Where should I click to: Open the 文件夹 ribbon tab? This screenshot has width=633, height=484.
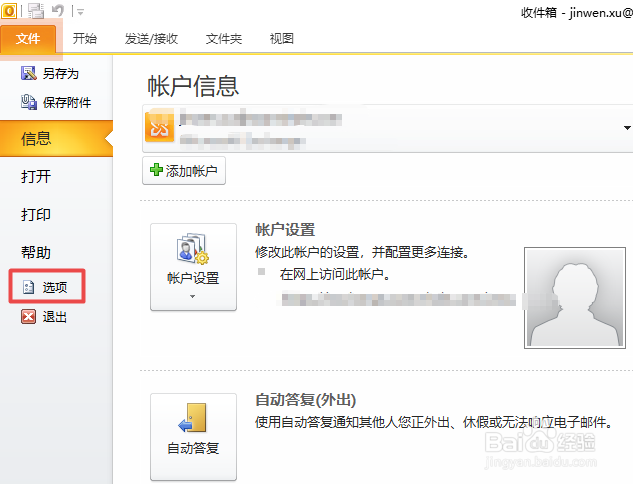point(224,39)
